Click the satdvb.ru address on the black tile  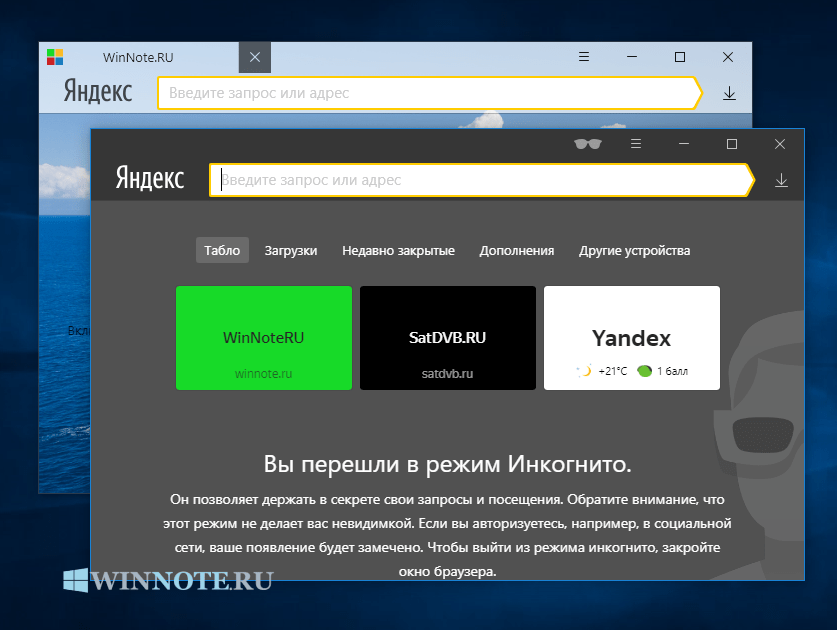click(447, 374)
